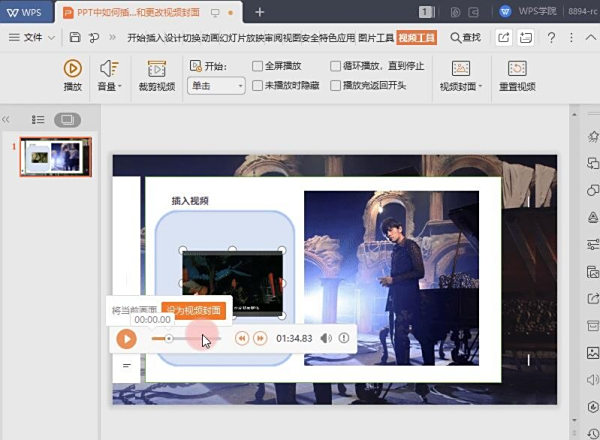Click the 查找 search button
600x440 pixels.
tap(465, 37)
